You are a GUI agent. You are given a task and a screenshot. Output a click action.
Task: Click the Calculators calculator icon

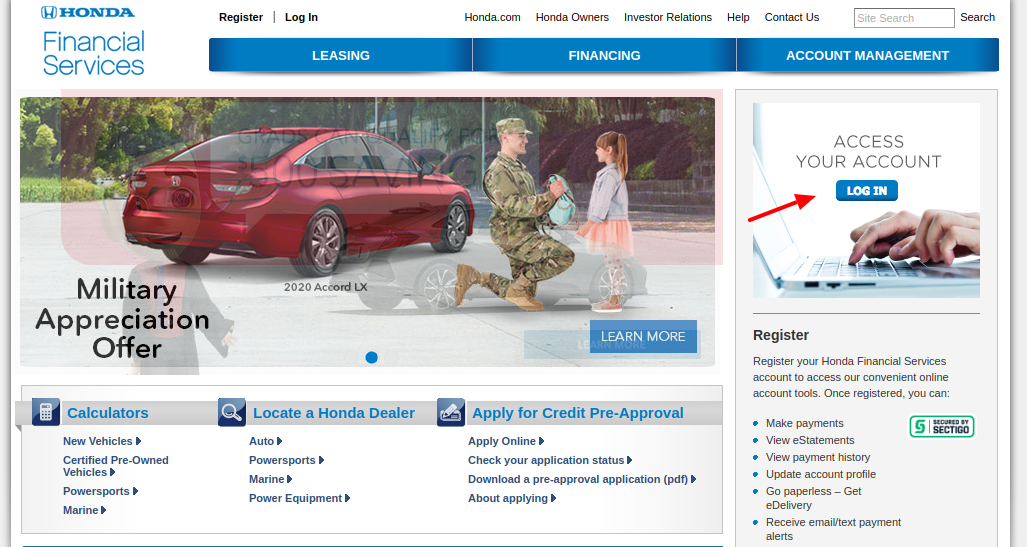coord(46,412)
